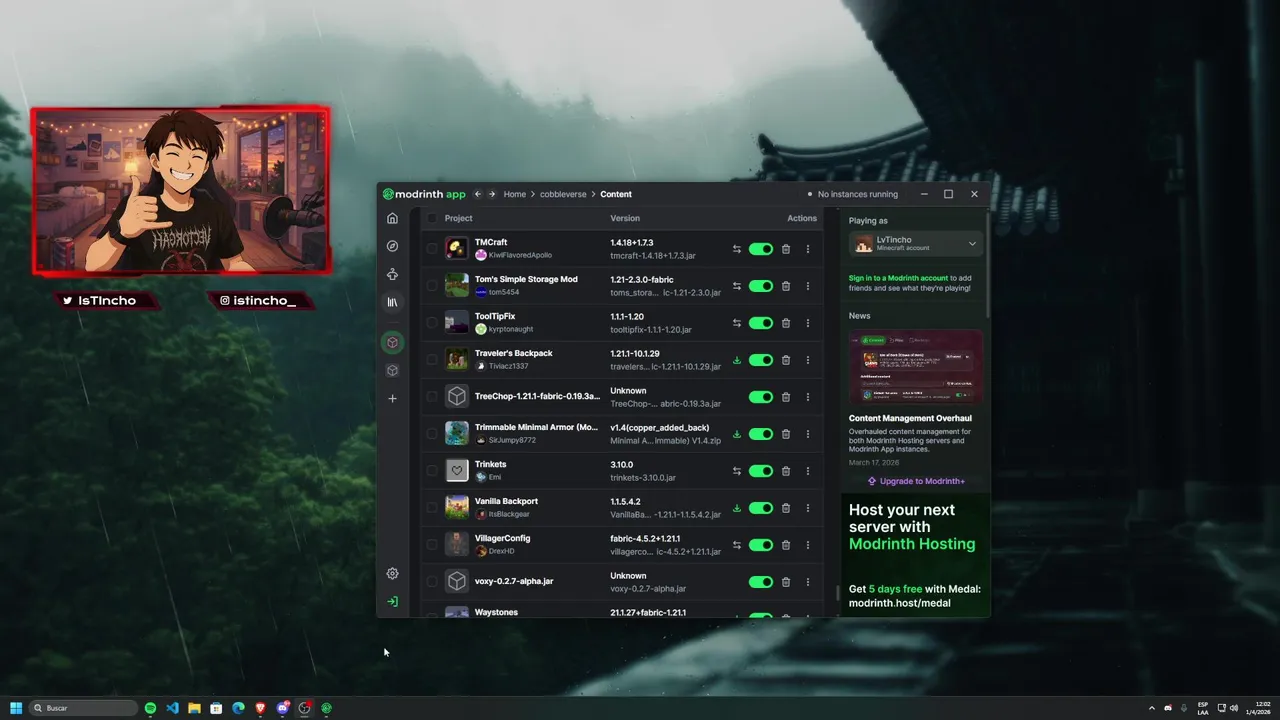This screenshot has width=1280, height=720.
Task: Open the Home icon in Modrinth sidebar
Action: click(392, 218)
